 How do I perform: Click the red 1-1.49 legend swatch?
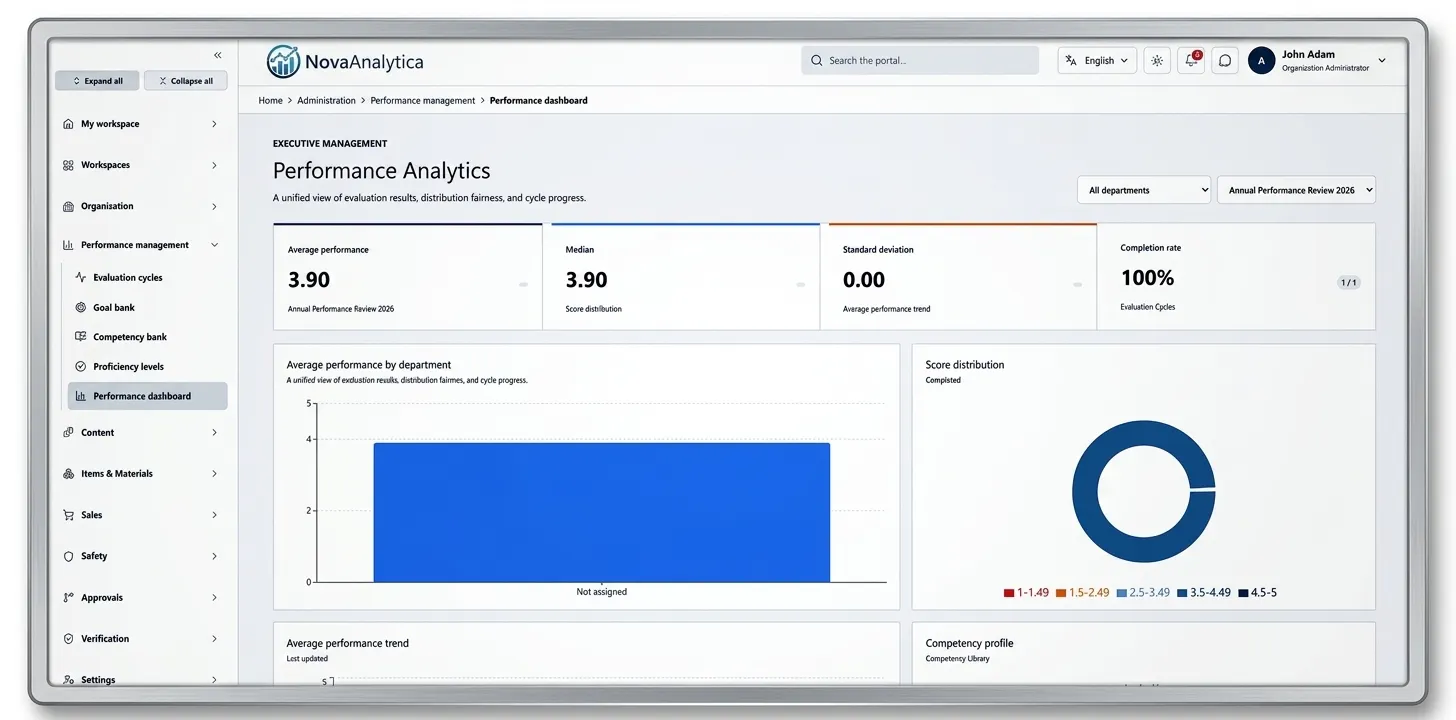point(1009,593)
